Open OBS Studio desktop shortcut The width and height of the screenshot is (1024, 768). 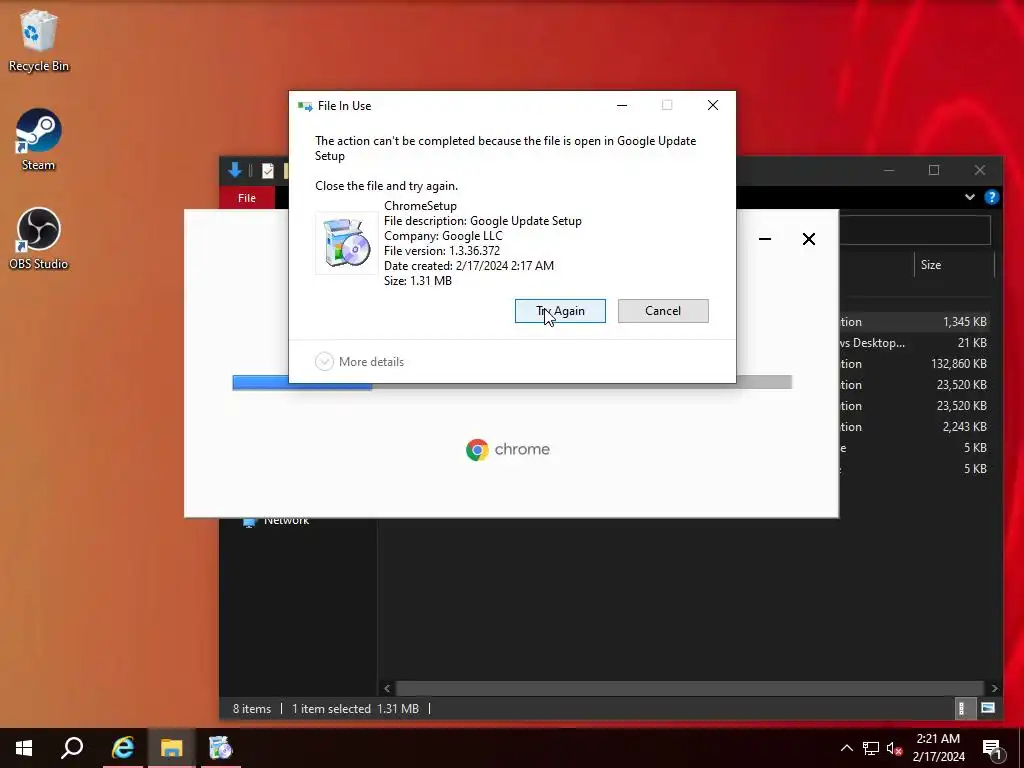point(39,238)
